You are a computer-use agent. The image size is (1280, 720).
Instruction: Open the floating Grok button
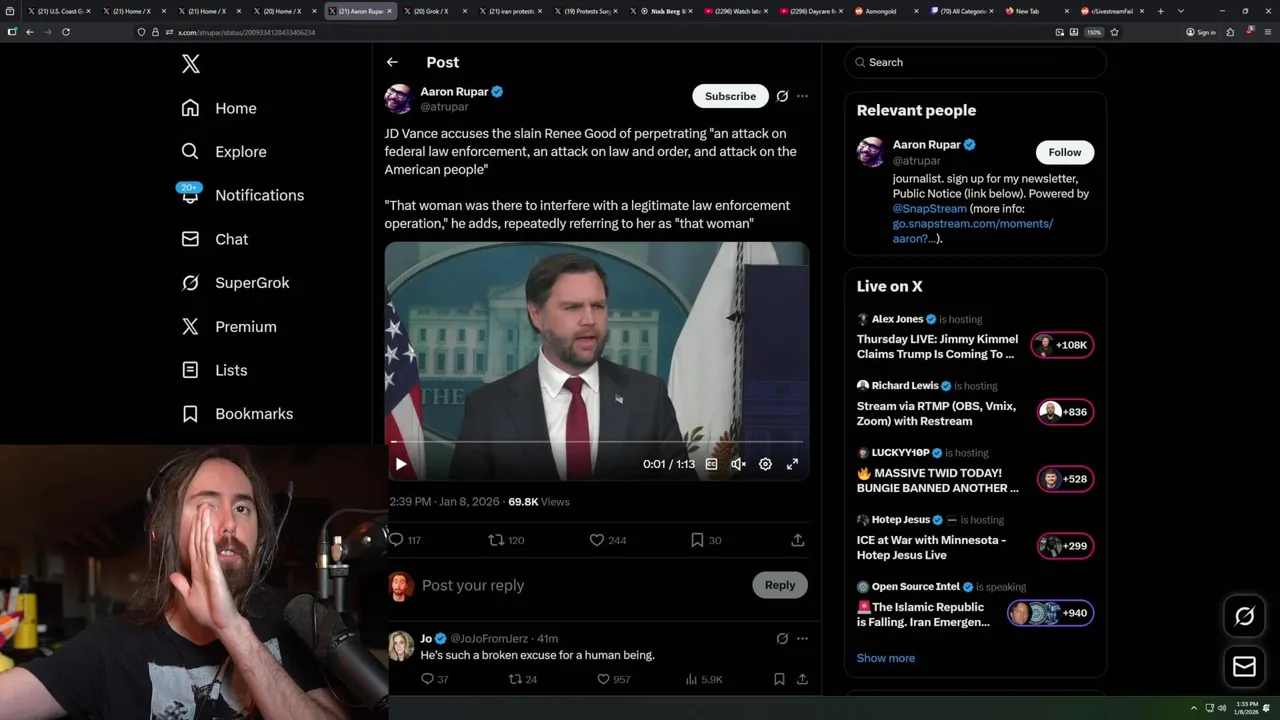(1244, 616)
